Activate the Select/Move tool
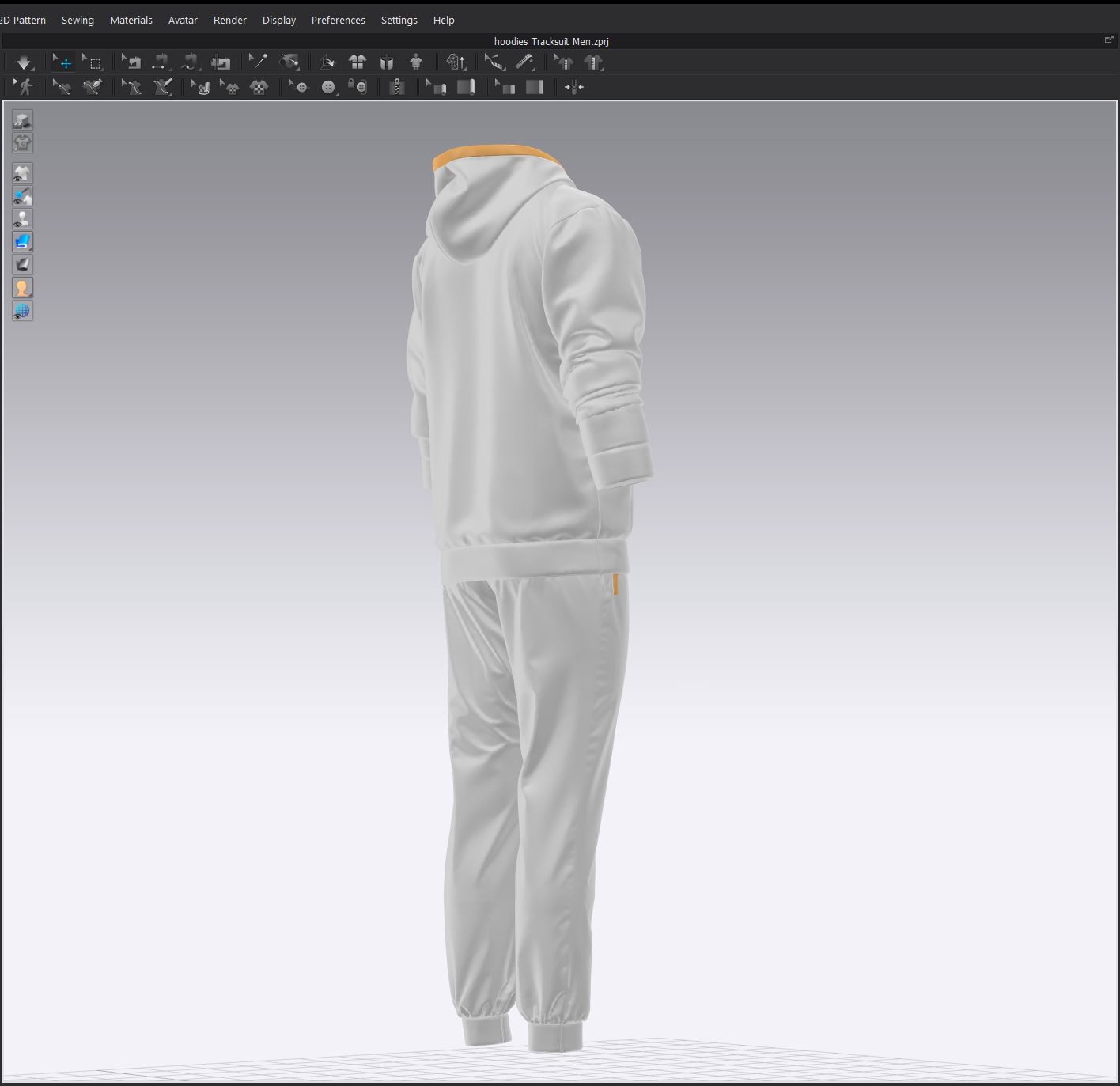This screenshot has width=1120, height=1086. pyautogui.click(x=64, y=62)
